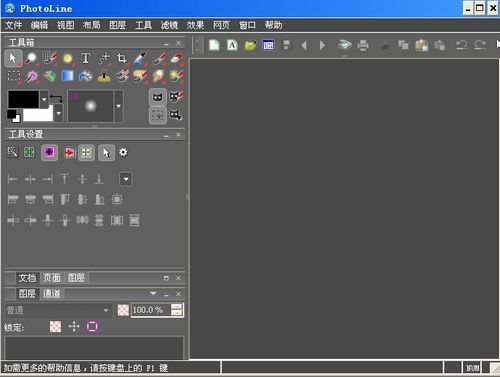Click the 100.0 % opacity field
Image resolution: width=500 pixels, height=377 pixels.
point(151,310)
